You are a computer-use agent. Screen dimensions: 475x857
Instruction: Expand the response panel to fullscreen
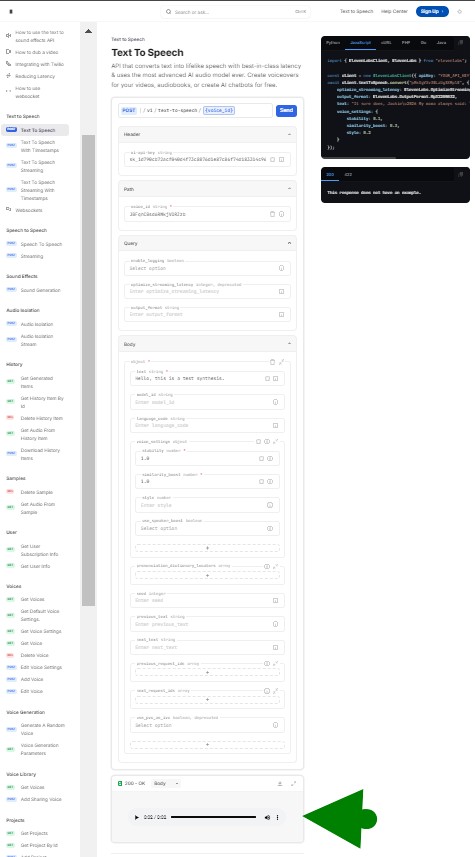294,783
